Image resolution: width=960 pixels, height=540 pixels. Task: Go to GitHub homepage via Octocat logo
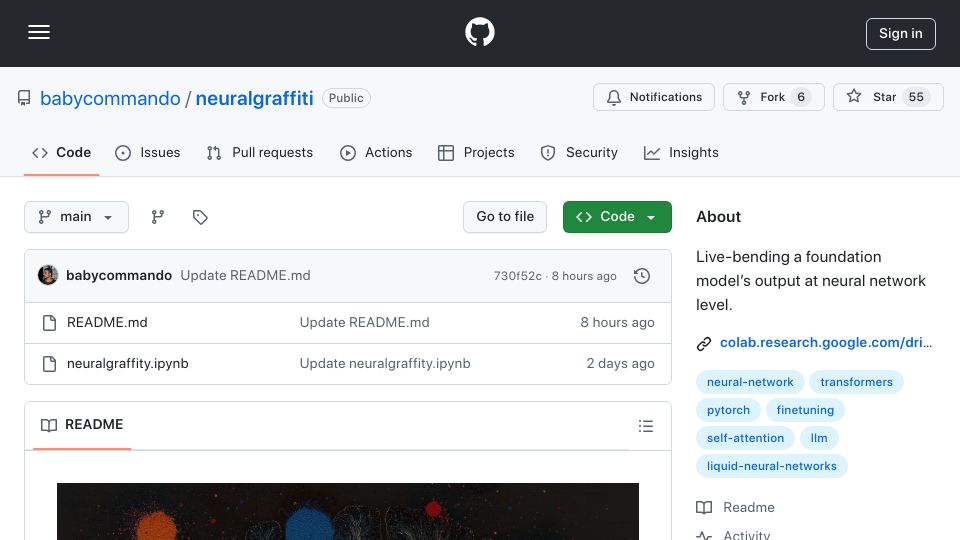[479, 32]
